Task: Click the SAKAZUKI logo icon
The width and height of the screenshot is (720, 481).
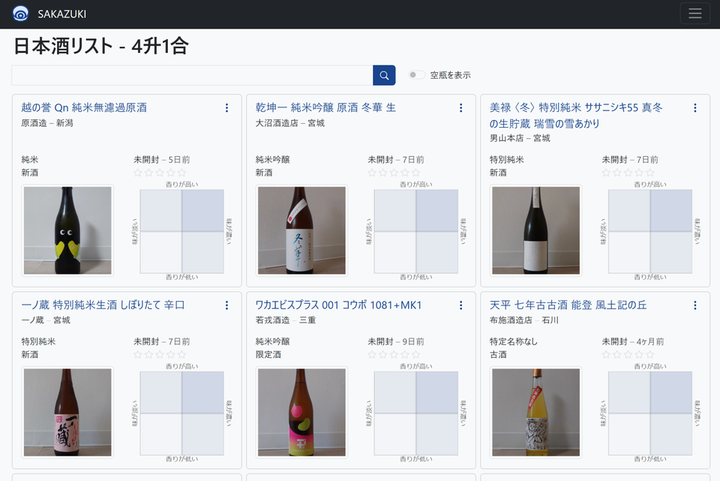Action: coord(21,14)
